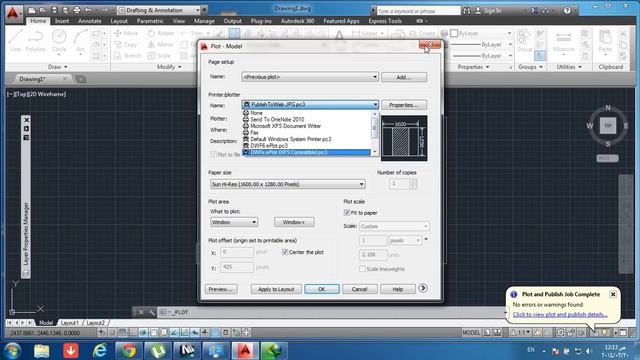640x360 pixels.
Task: Click the Preview... button
Action: click(221, 289)
